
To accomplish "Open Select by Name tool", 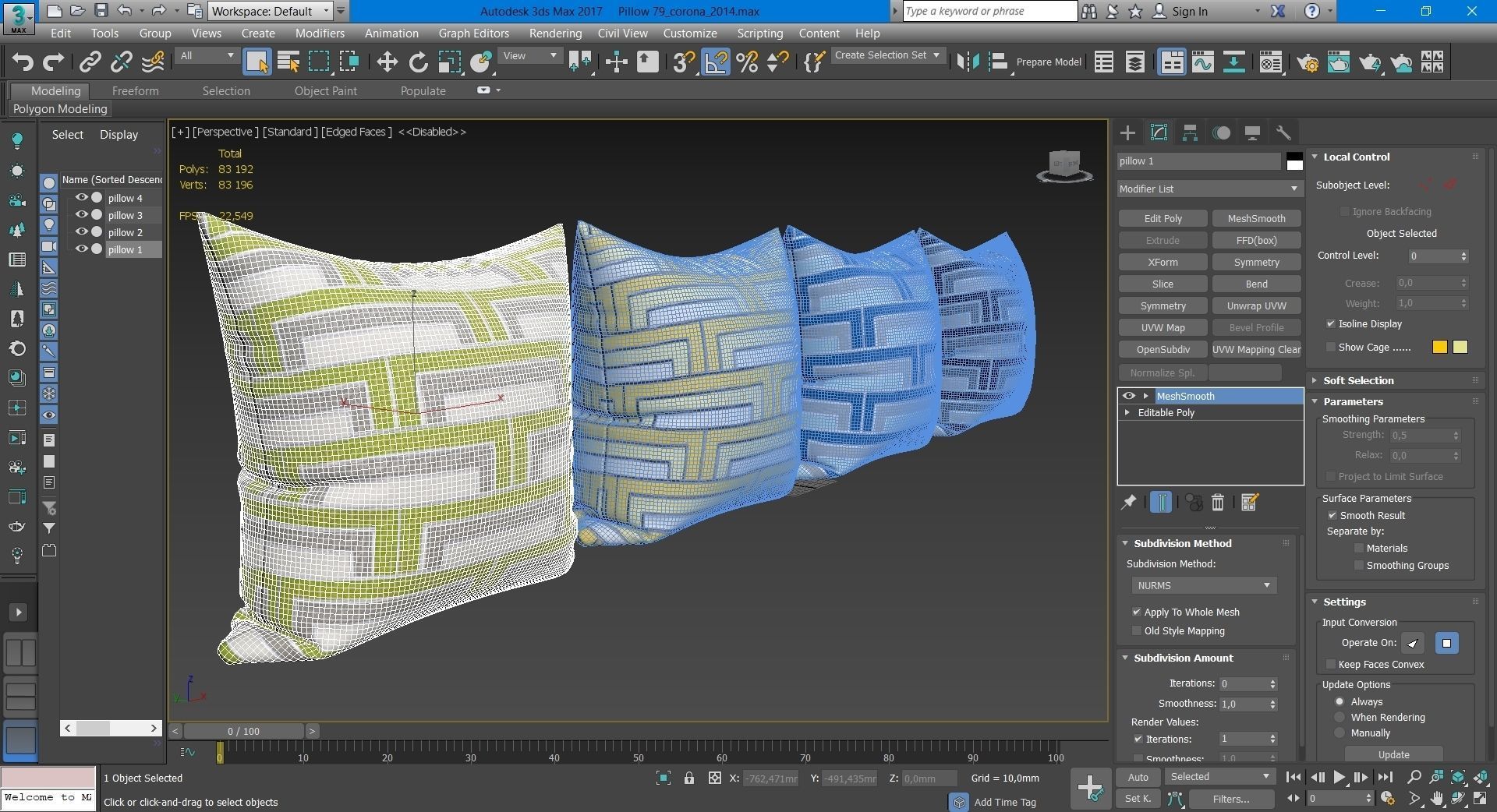I will click(288, 62).
